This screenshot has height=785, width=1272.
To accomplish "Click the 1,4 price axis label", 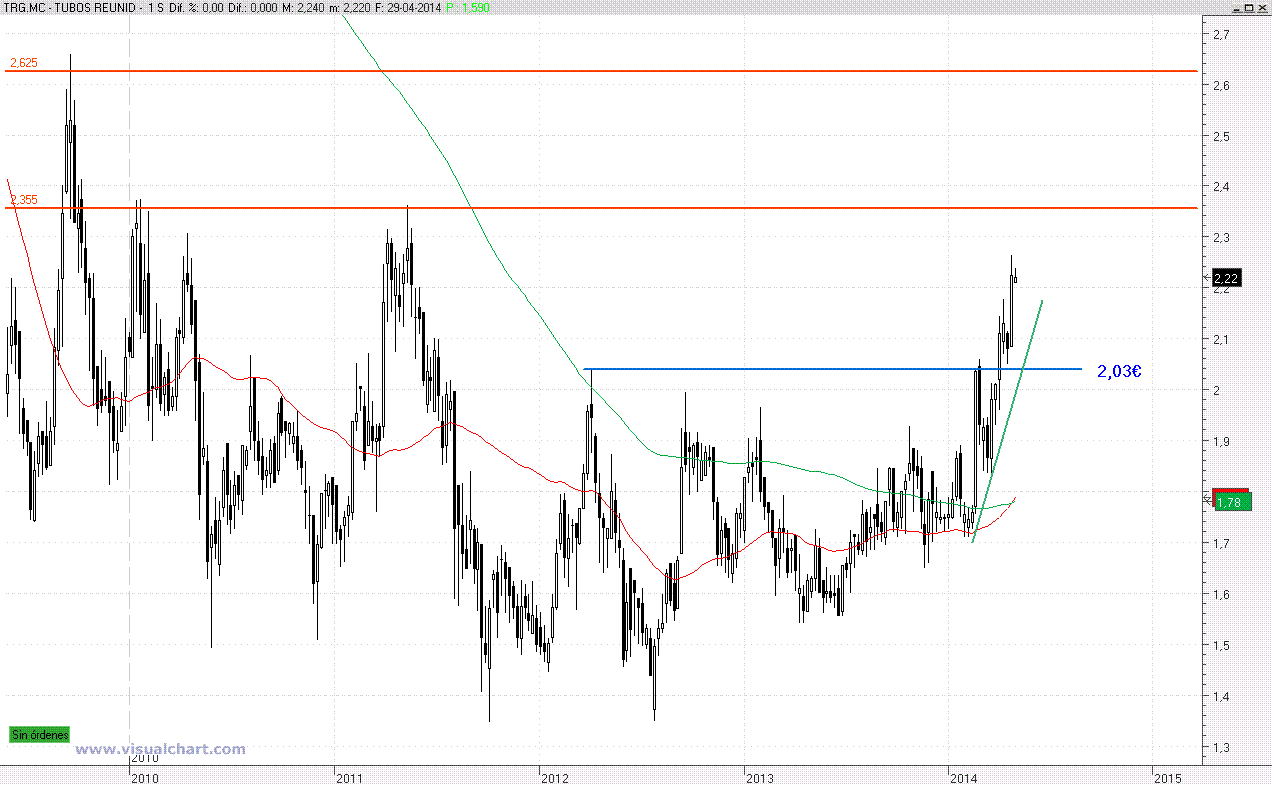I will pos(1220,697).
